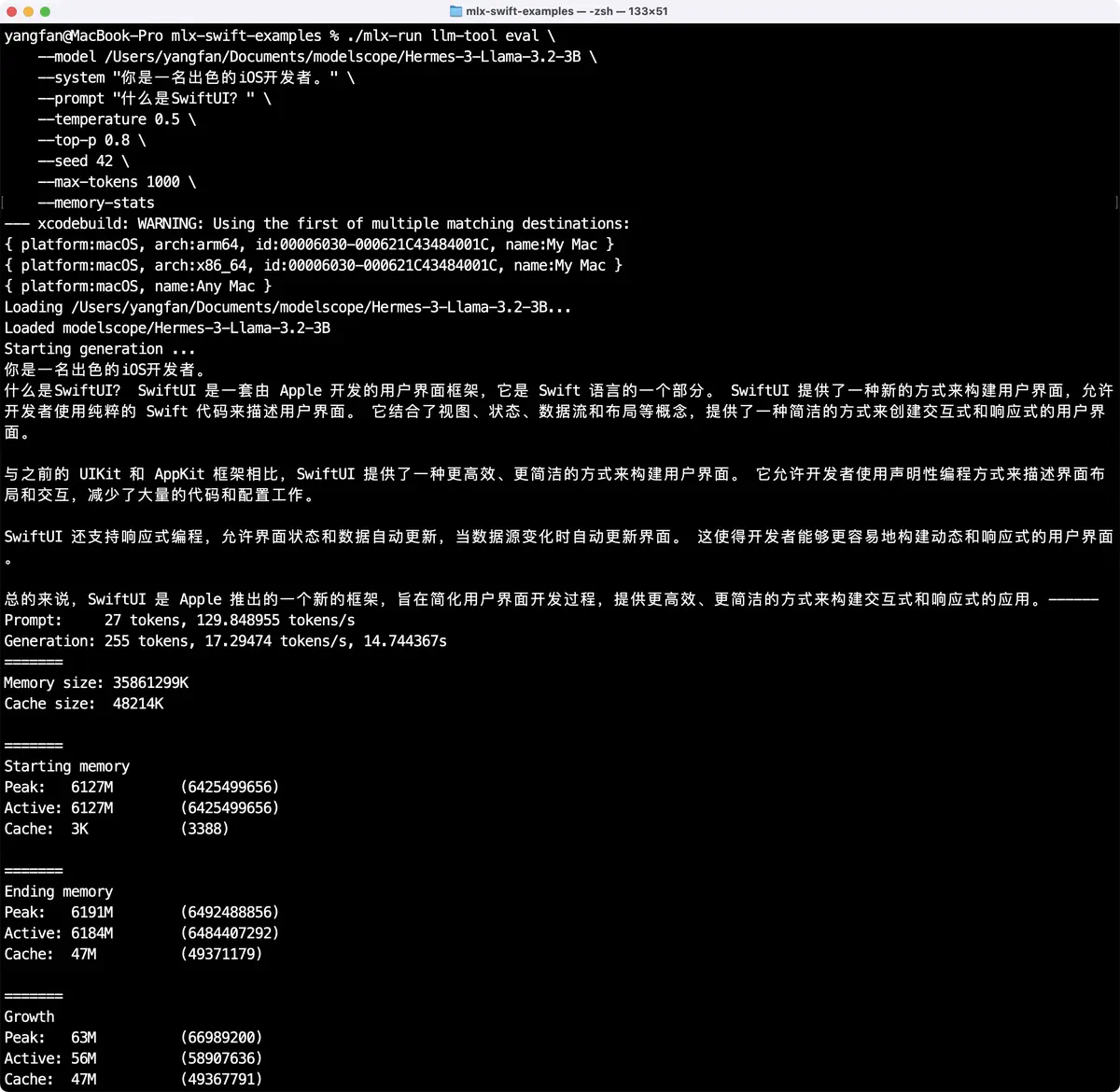Click the Cache value (49371179)

coord(221,954)
